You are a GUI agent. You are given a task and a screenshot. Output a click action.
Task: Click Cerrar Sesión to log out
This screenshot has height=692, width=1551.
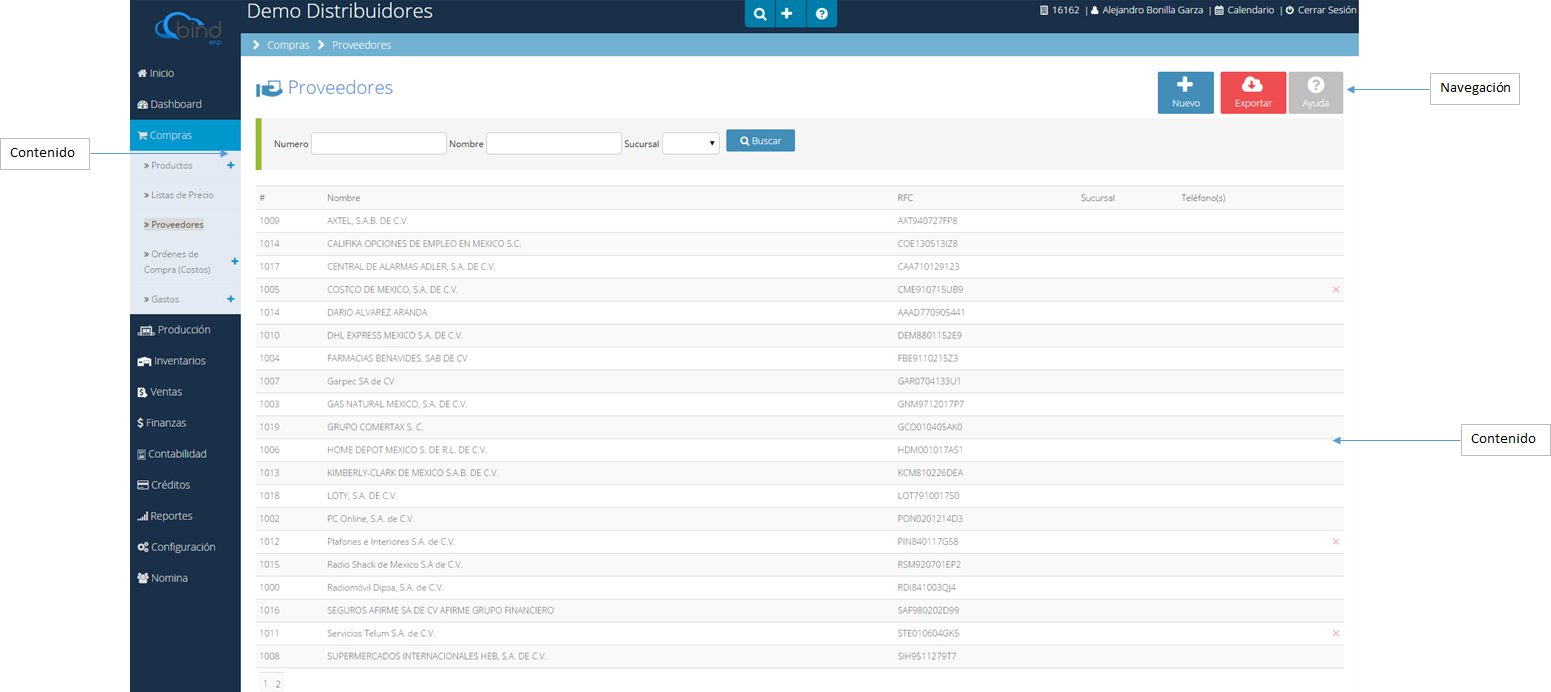click(1321, 10)
